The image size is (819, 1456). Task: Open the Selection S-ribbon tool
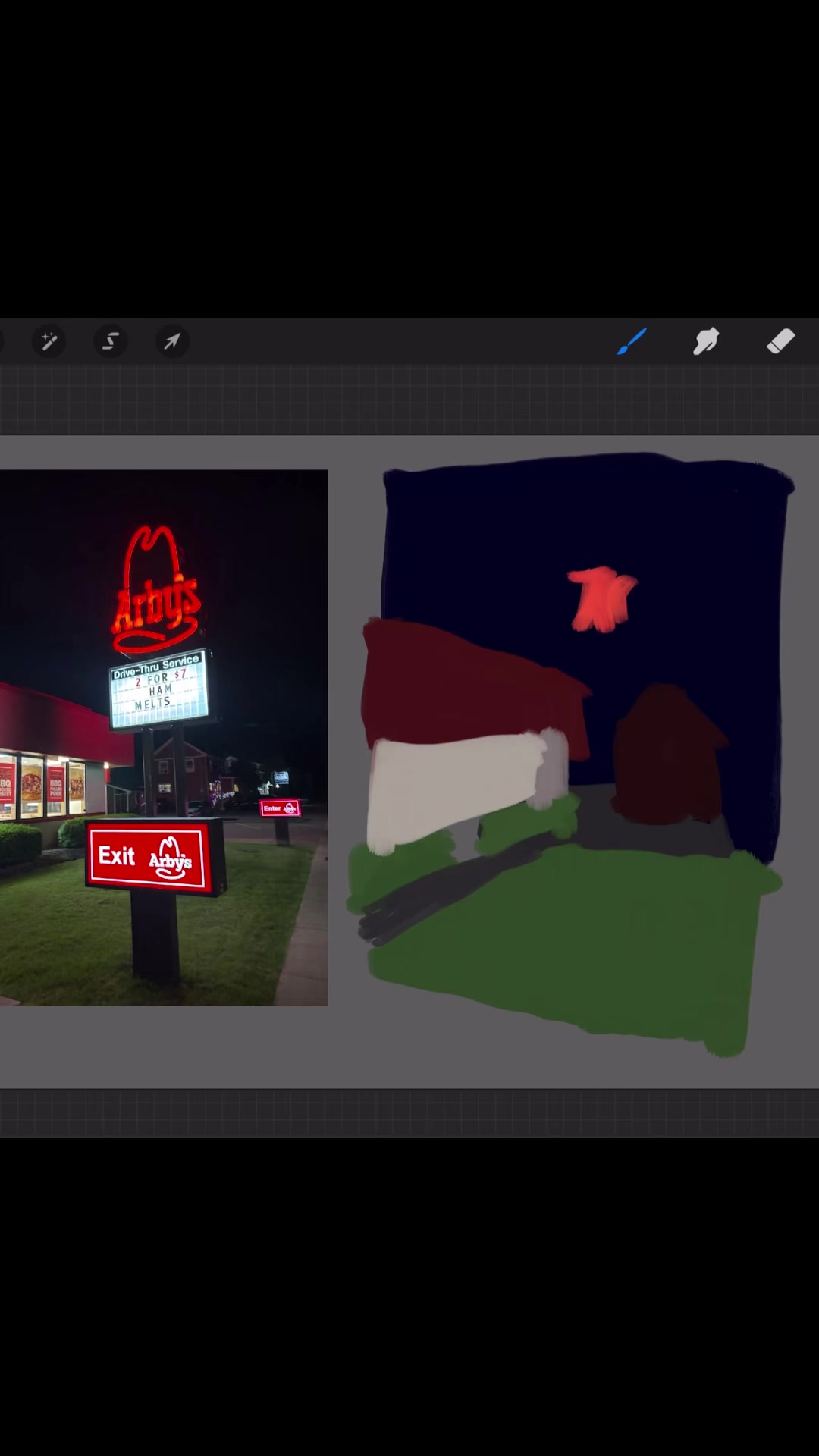(111, 341)
